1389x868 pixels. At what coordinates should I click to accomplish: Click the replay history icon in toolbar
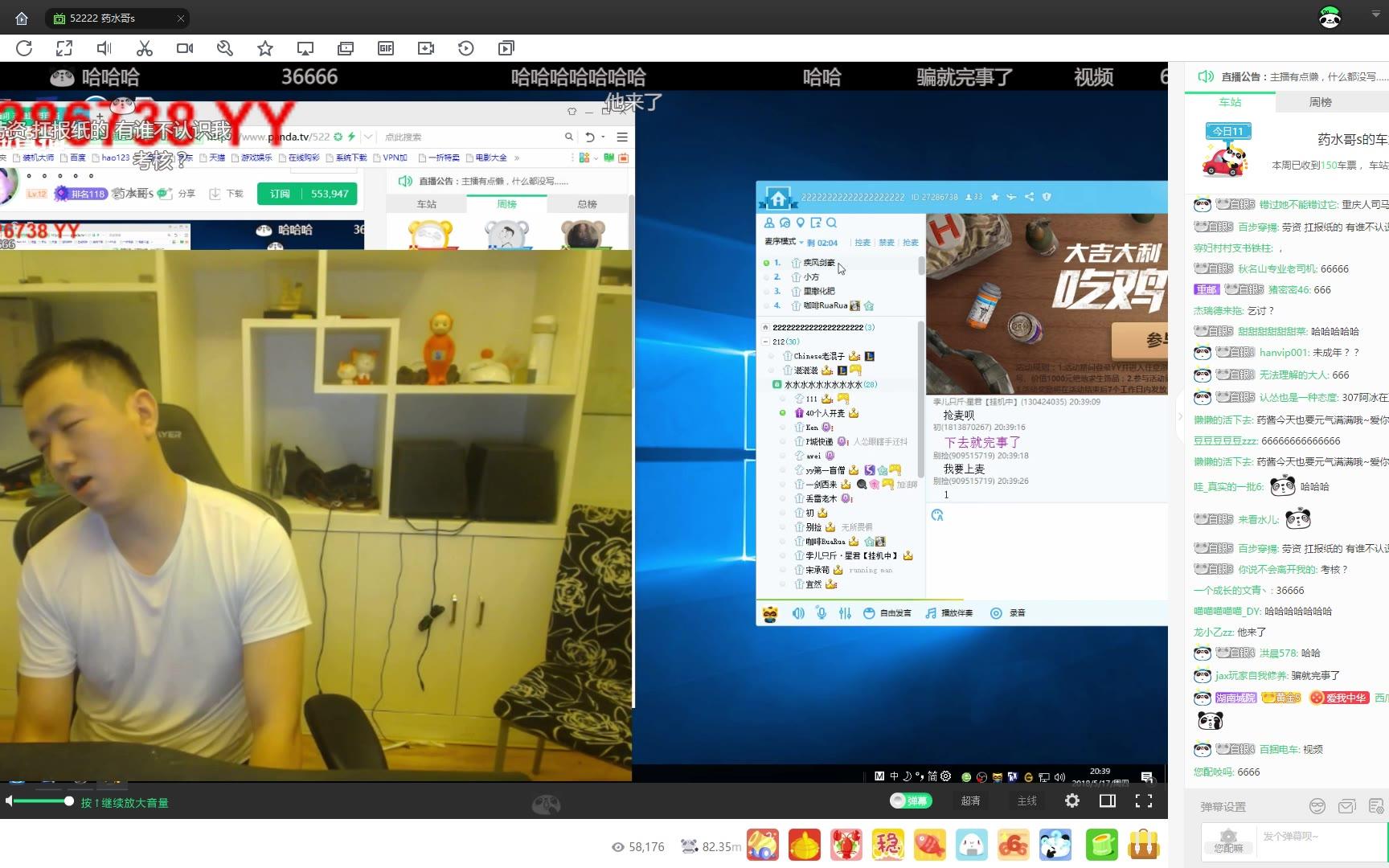(x=466, y=48)
